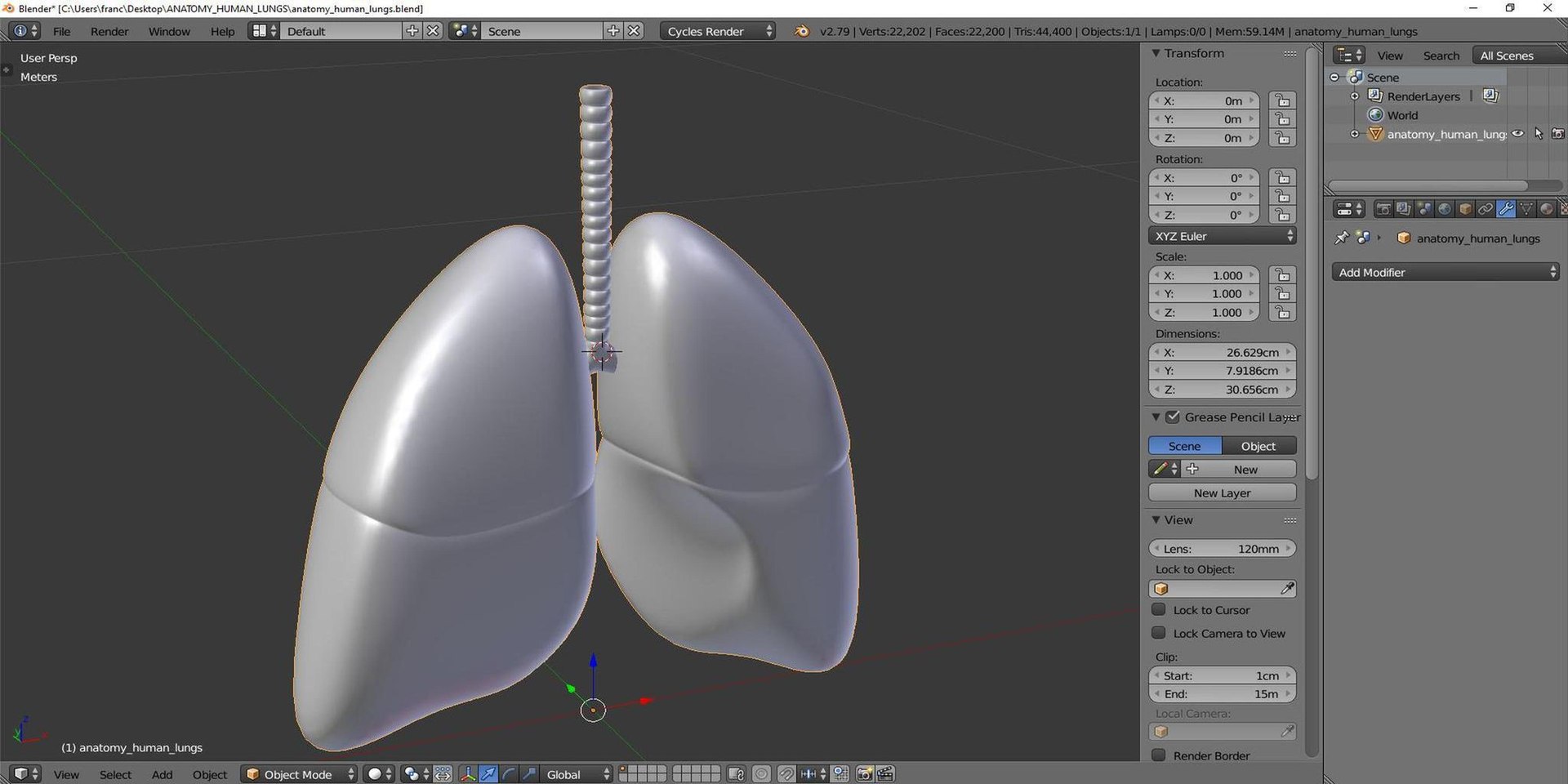Lock the Location X value

[x=1283, y=100]
